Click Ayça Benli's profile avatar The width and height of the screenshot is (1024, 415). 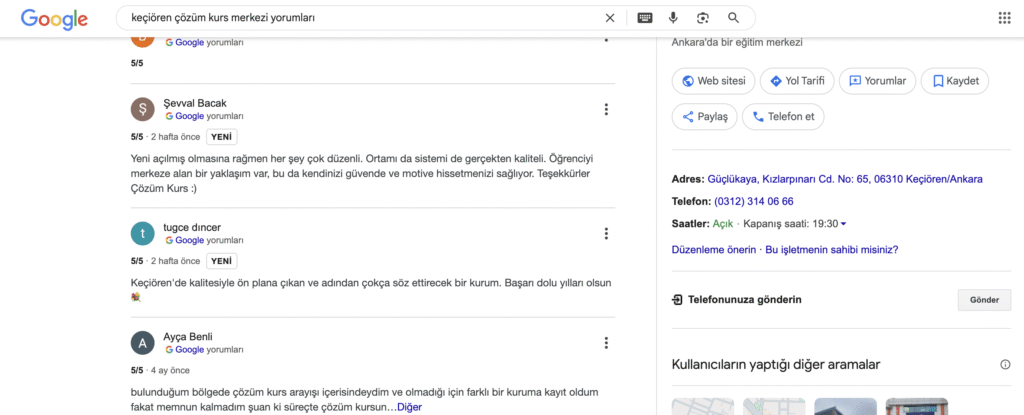(142, 342)
